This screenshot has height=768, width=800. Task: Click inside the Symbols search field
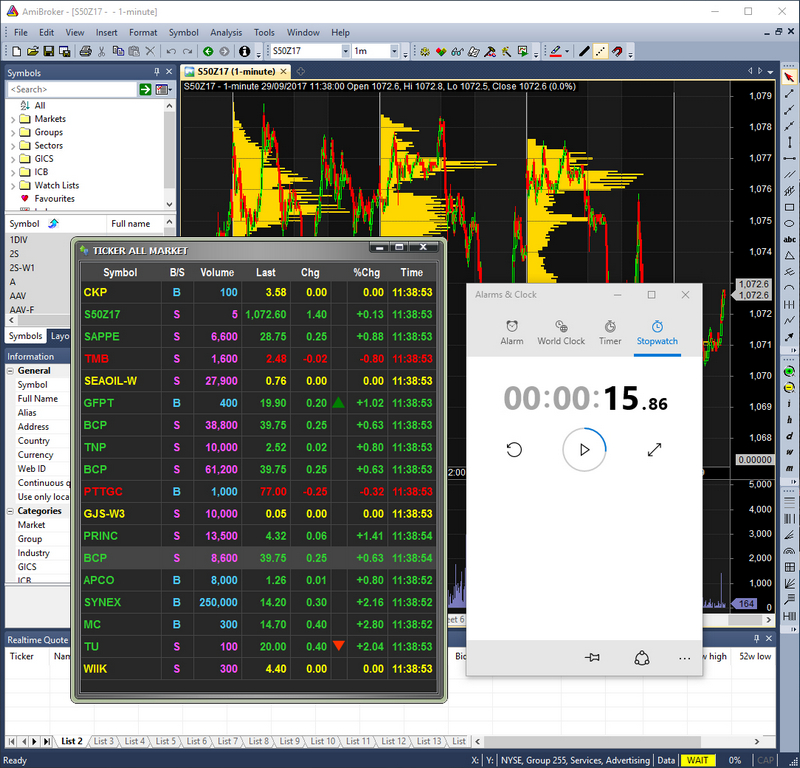coord(71,89)
